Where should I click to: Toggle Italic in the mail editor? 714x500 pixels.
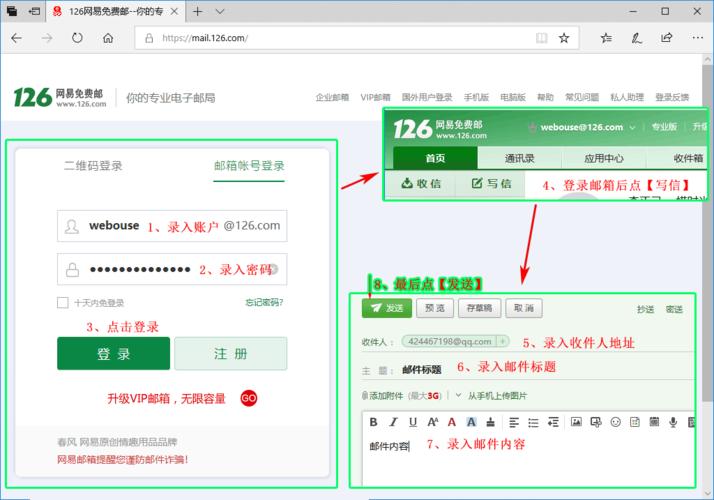(393, 422)
